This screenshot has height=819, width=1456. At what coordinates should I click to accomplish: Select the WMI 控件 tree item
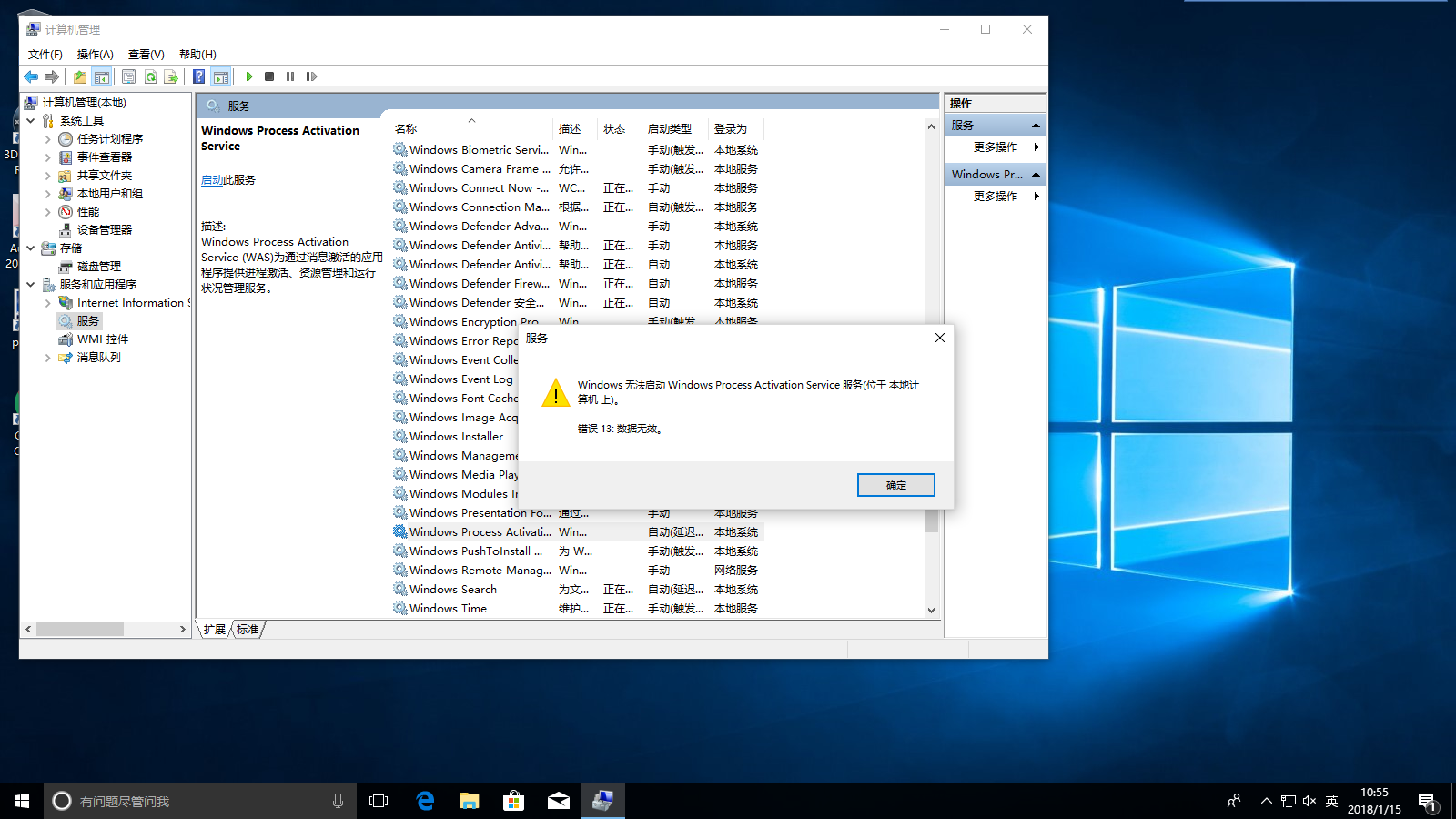pyautogui.click(x=103, y=339)
